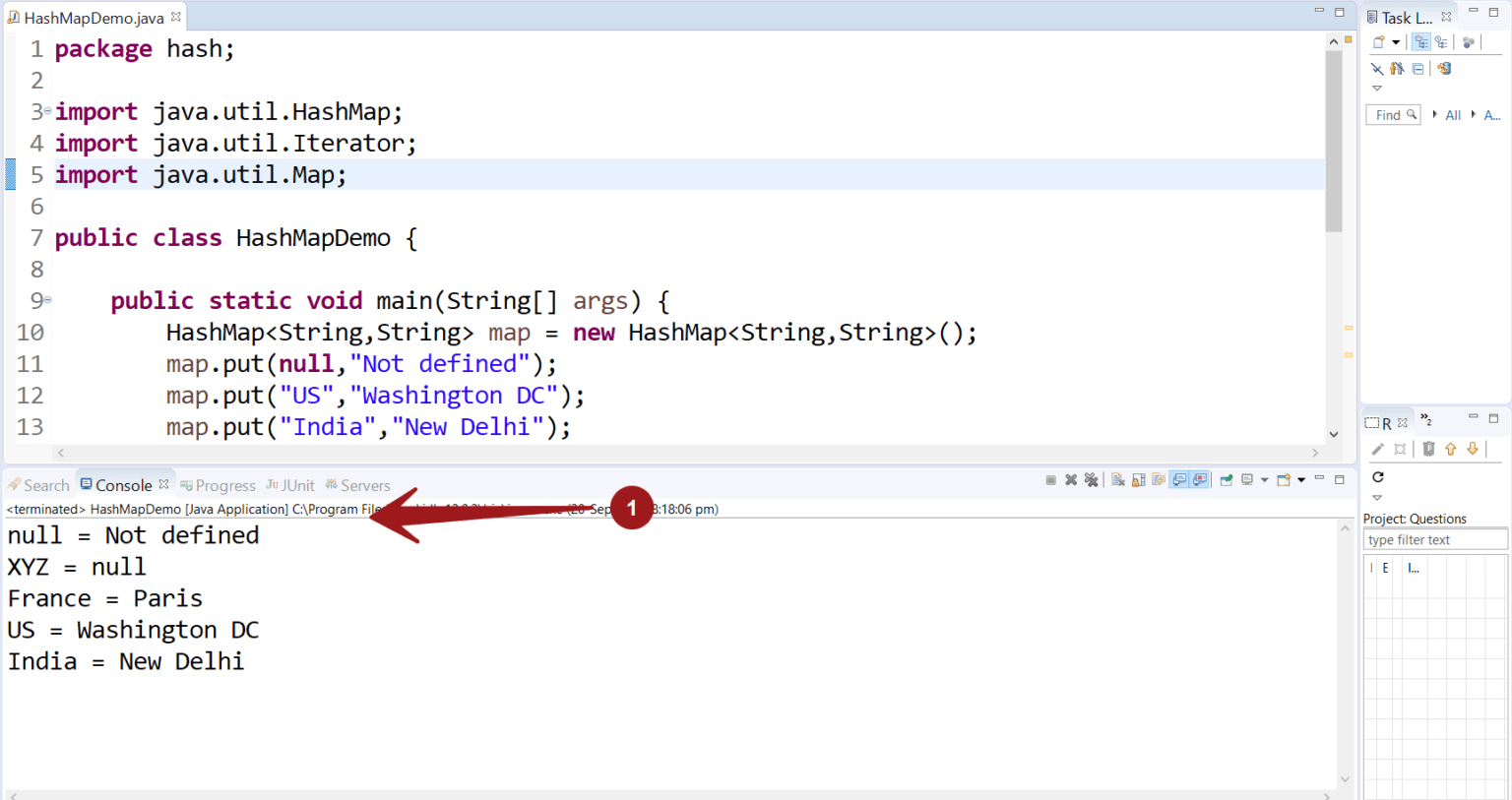The image size is (1512, 800).
Task: Open a new Console view
Action: click(x=1282, y=479)
